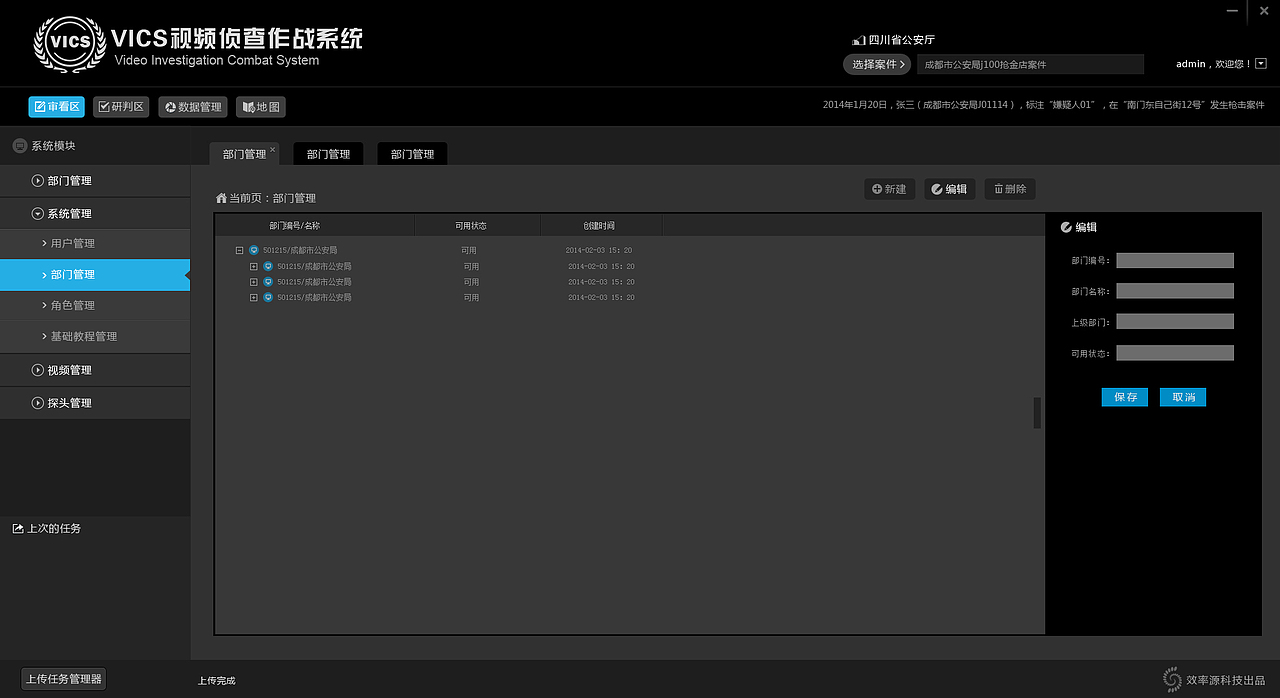Click the 效率源科技出品 swirl logo
Screen dimensions: 1280x698
[x=1172, y=679]
